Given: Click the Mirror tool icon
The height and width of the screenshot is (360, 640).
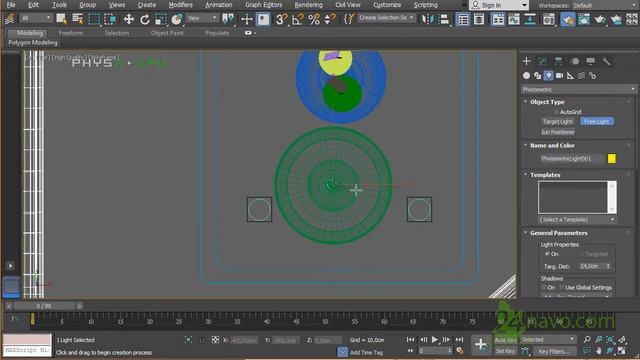Looking at the screenshot, I should pos(427,19).
